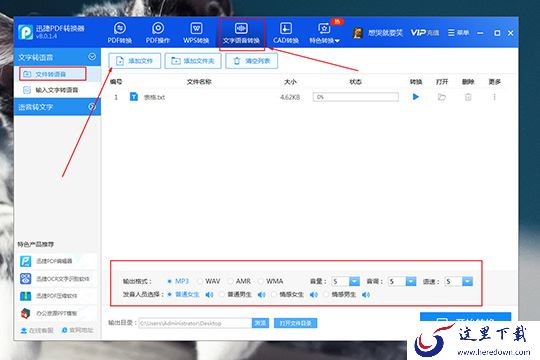Viewport: 540px width, 360px height.
Task: Open the WPS转换 tab
Action: click(196, 33)
